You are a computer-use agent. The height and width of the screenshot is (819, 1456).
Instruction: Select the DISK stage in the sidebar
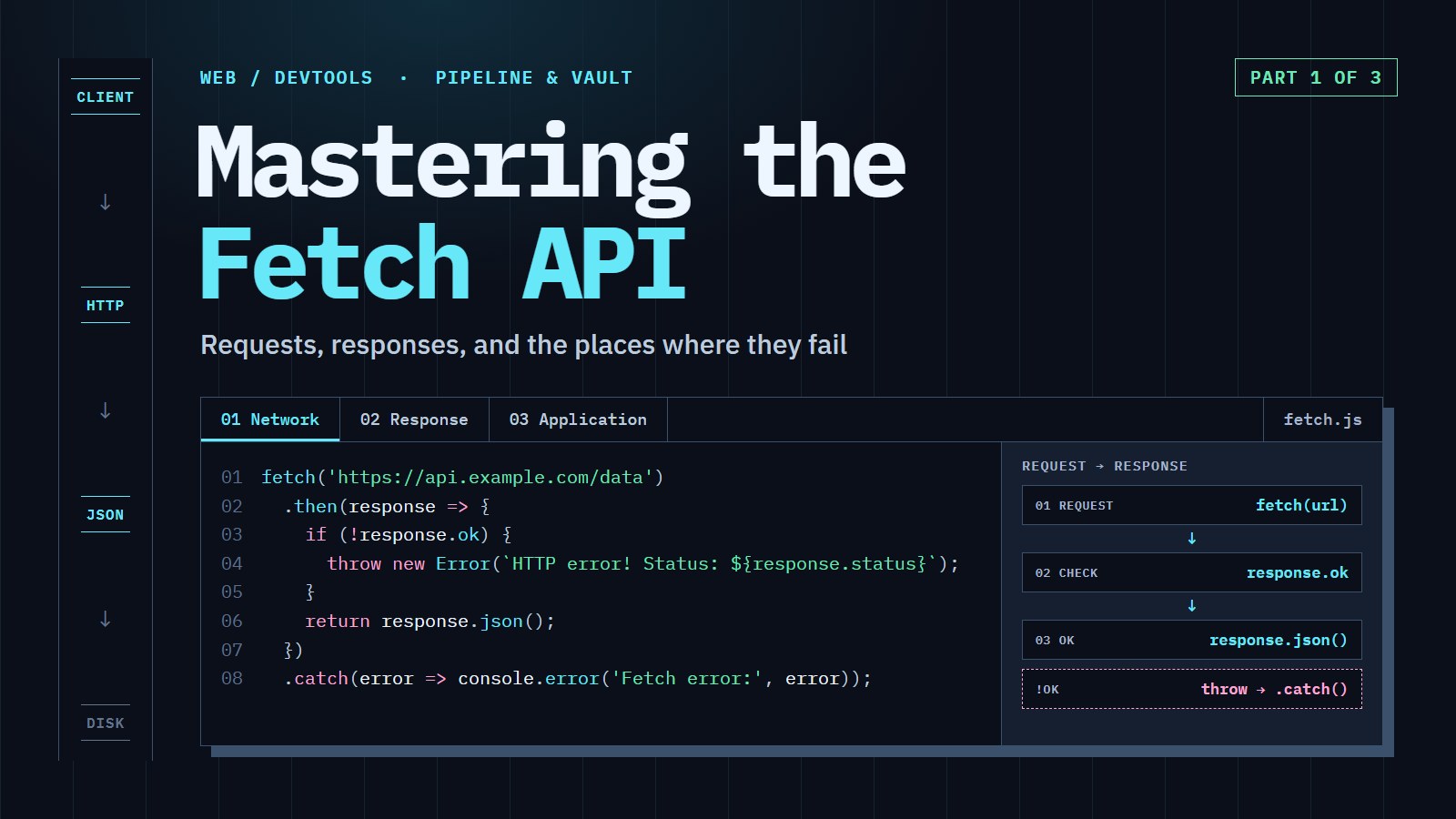(x=106, y=723)
